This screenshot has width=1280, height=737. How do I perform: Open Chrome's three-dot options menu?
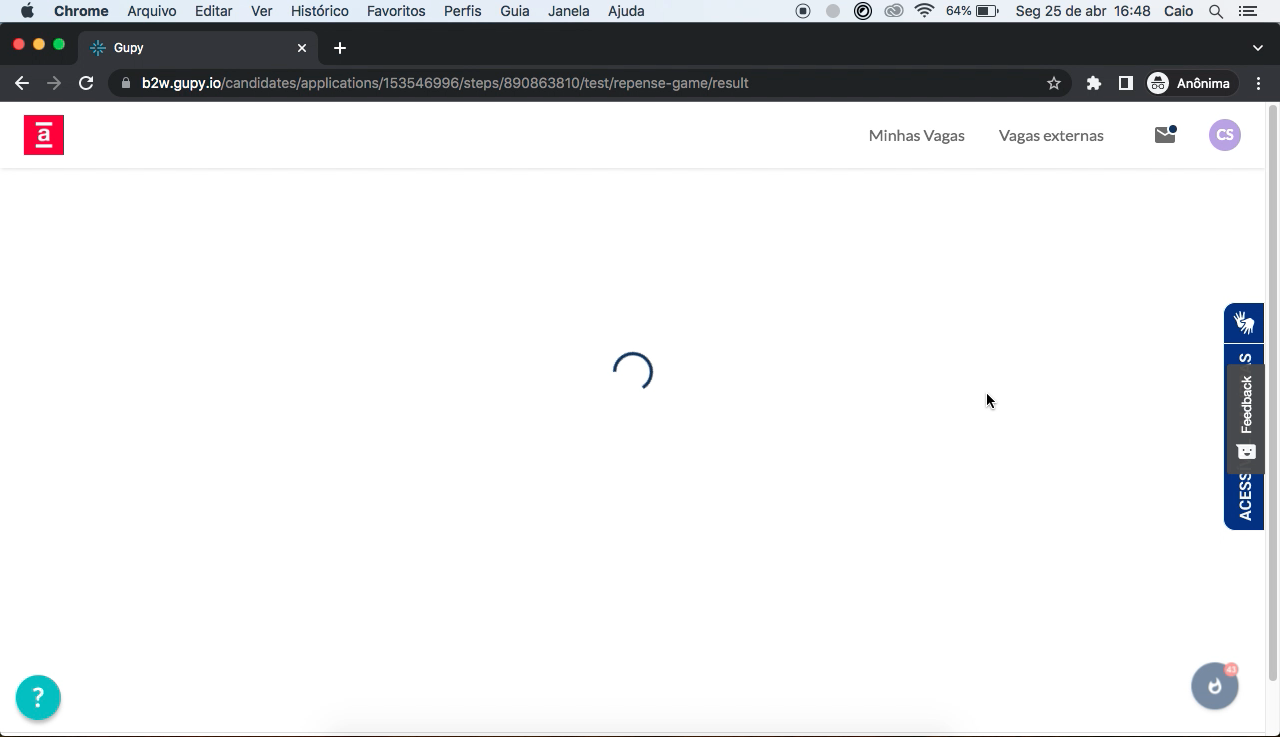pos(1258,83)
